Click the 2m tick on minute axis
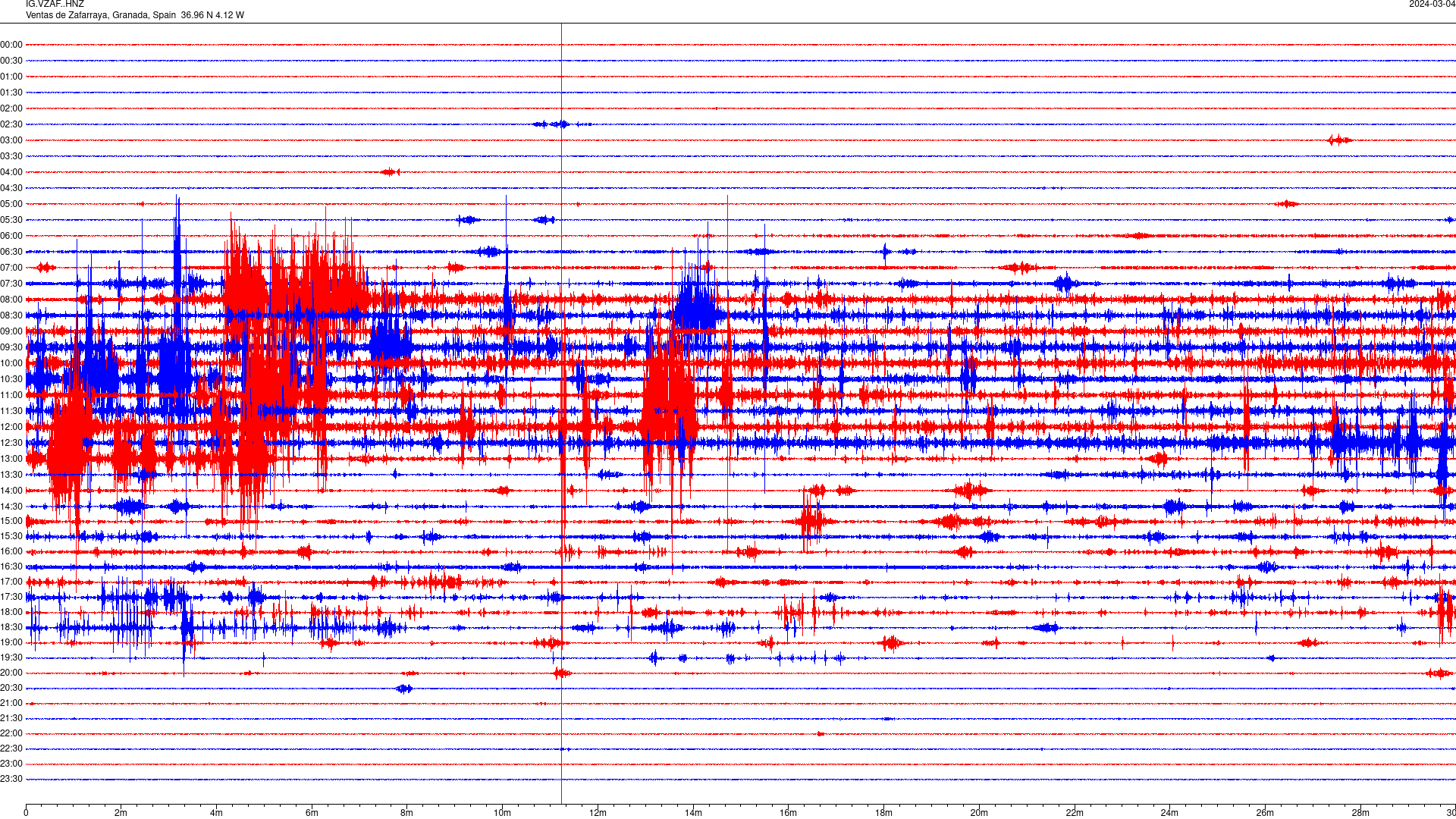Screen dimensions: 1456x819 [x=121, y=813]
